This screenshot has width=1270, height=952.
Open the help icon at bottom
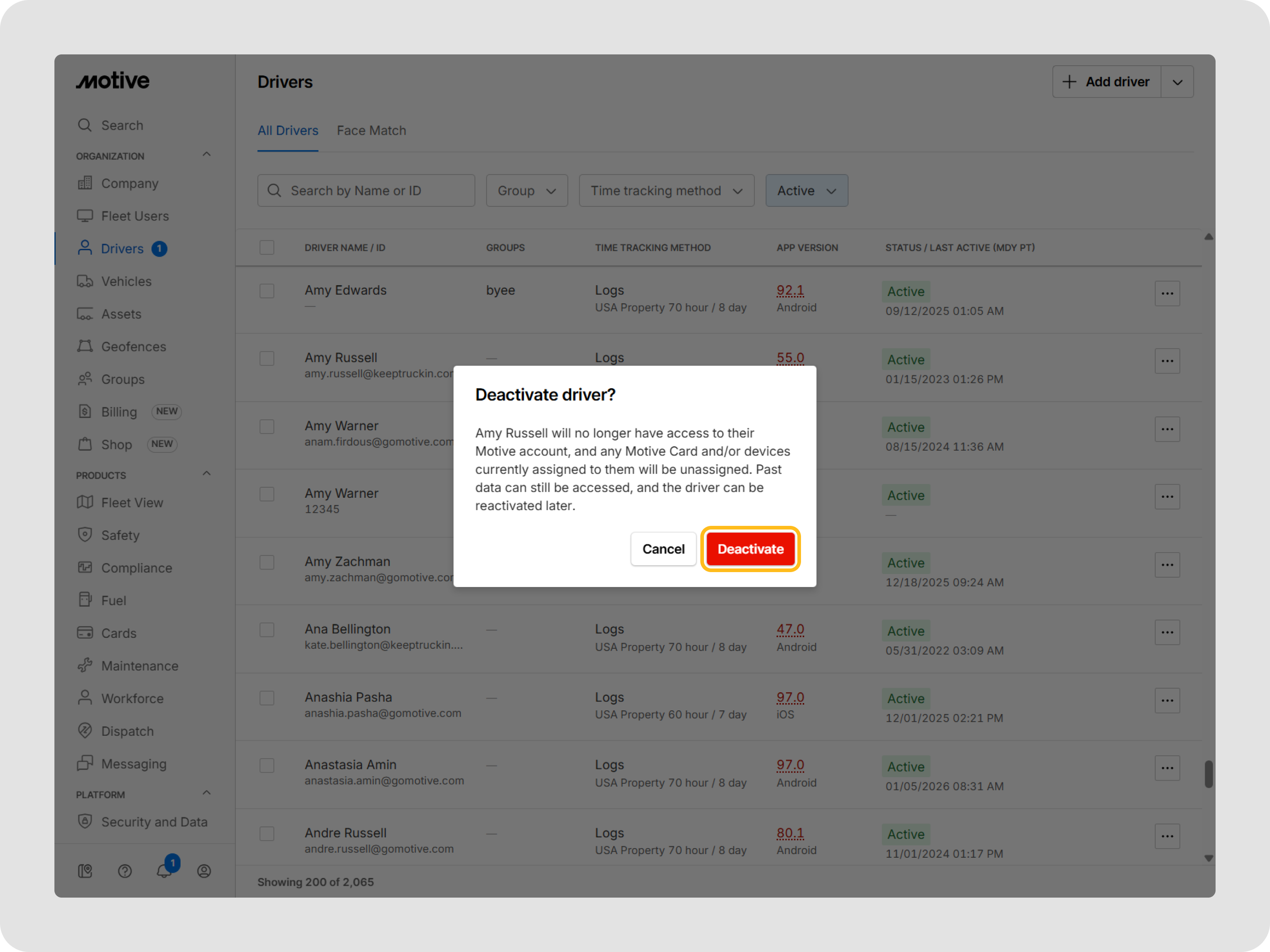(125, 870)
